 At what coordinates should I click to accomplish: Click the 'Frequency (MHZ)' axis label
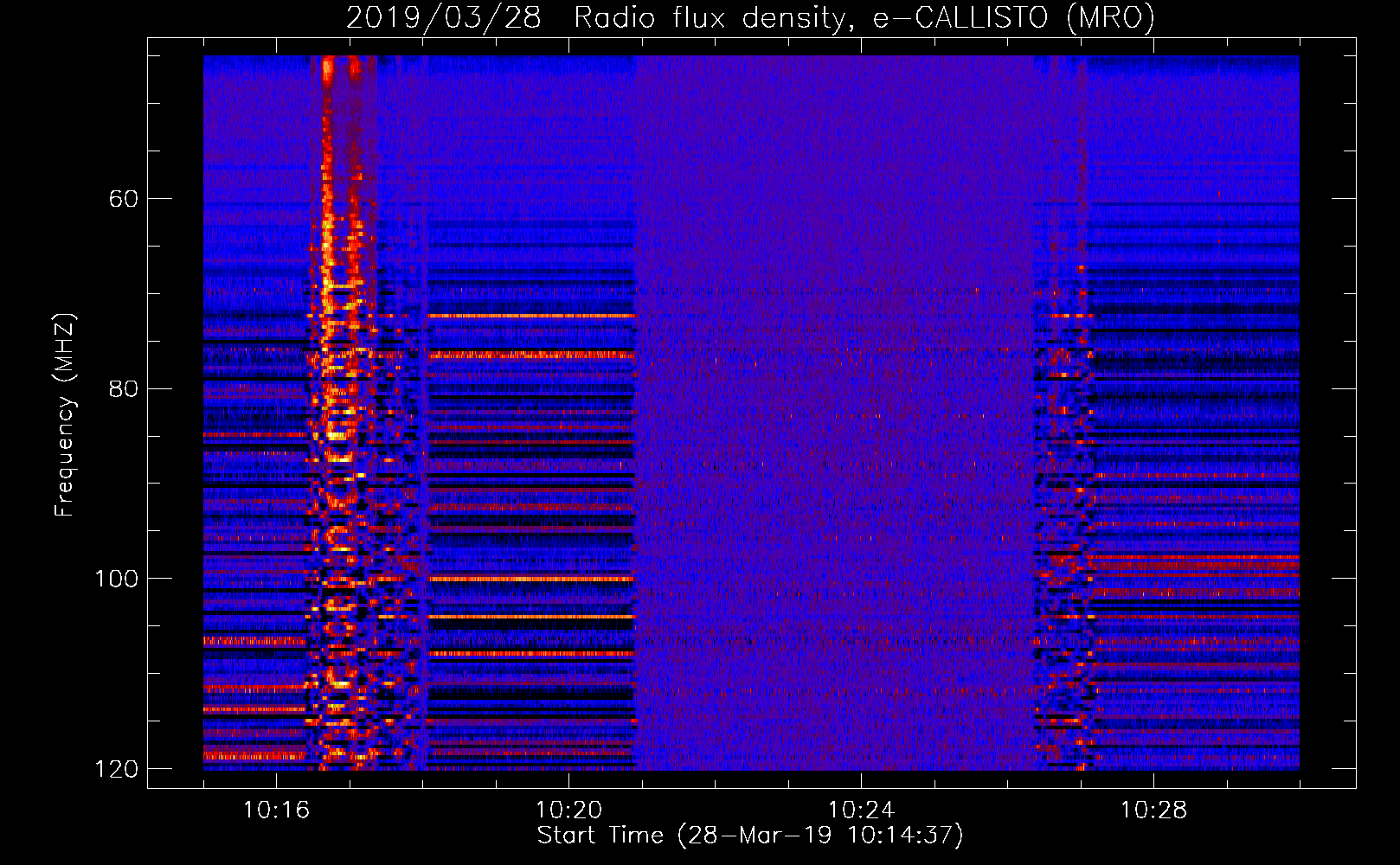coord(65,414)
